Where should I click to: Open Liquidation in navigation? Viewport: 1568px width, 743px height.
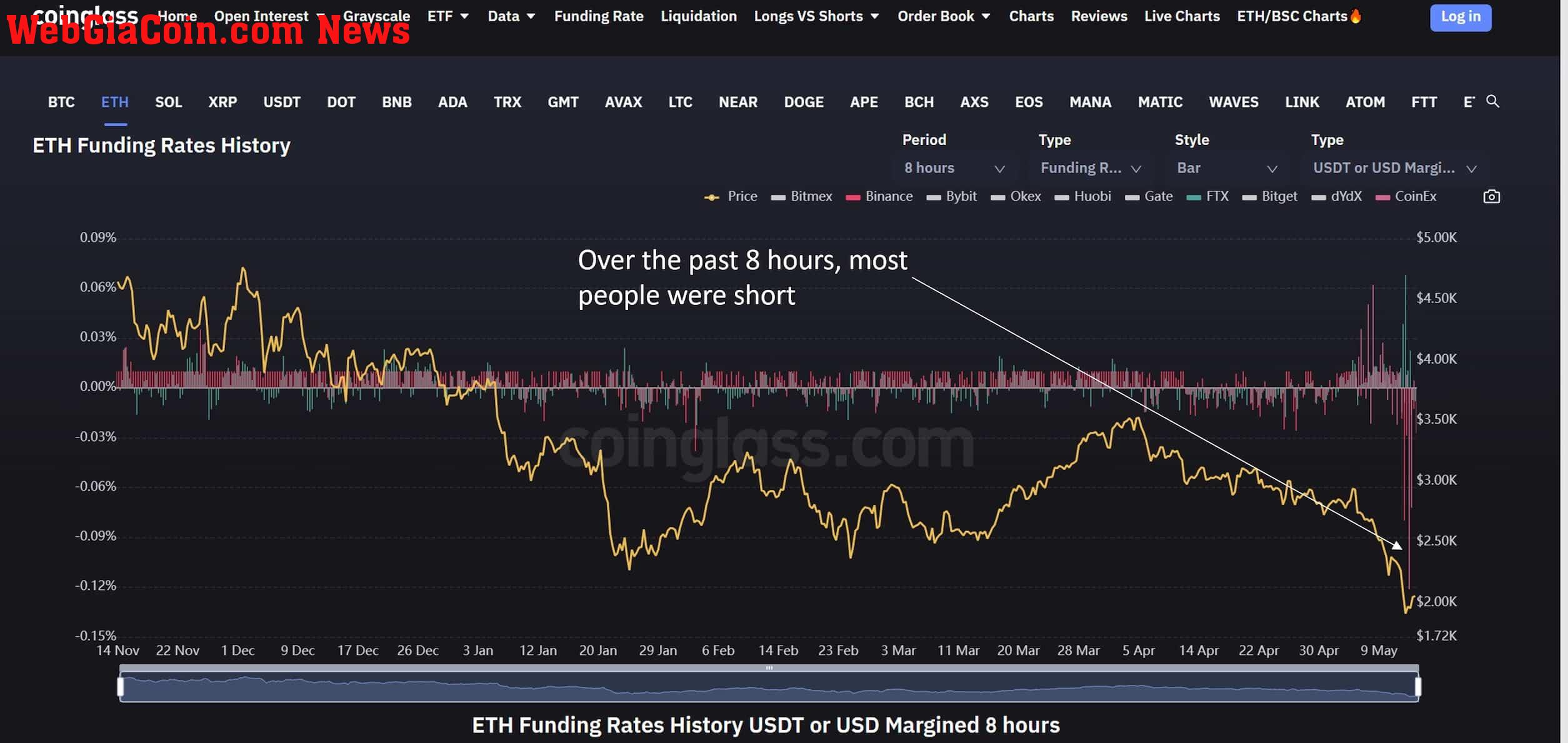tap(699, 16)
